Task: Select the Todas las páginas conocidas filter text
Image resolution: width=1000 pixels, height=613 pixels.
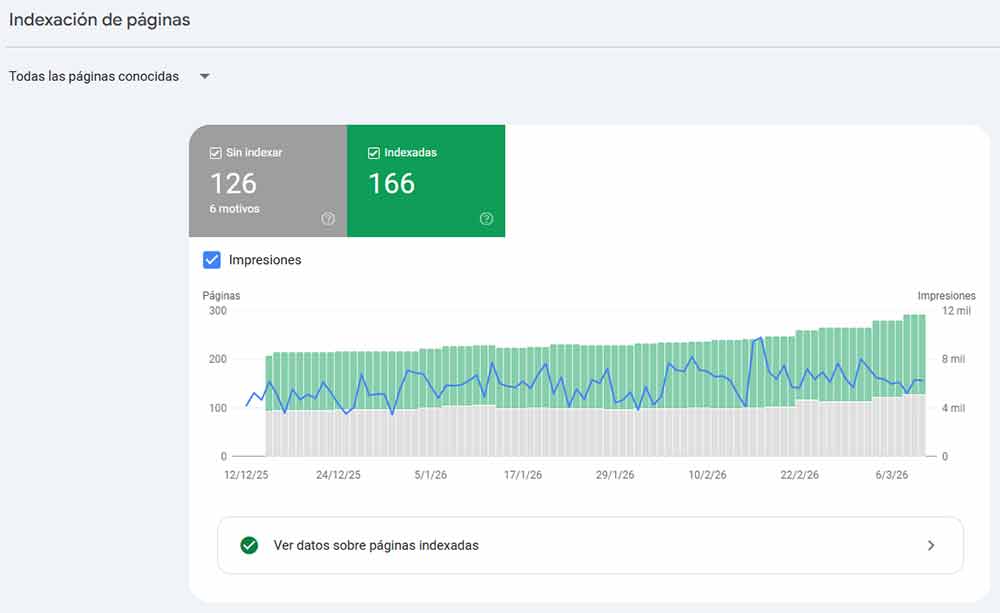Action: (x=94, y=77)
